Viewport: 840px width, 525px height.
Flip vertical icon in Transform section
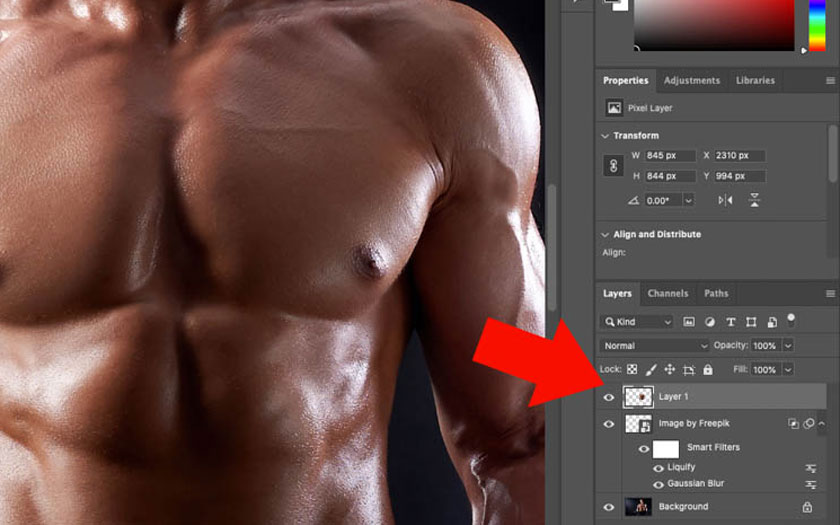click(754, 200)
